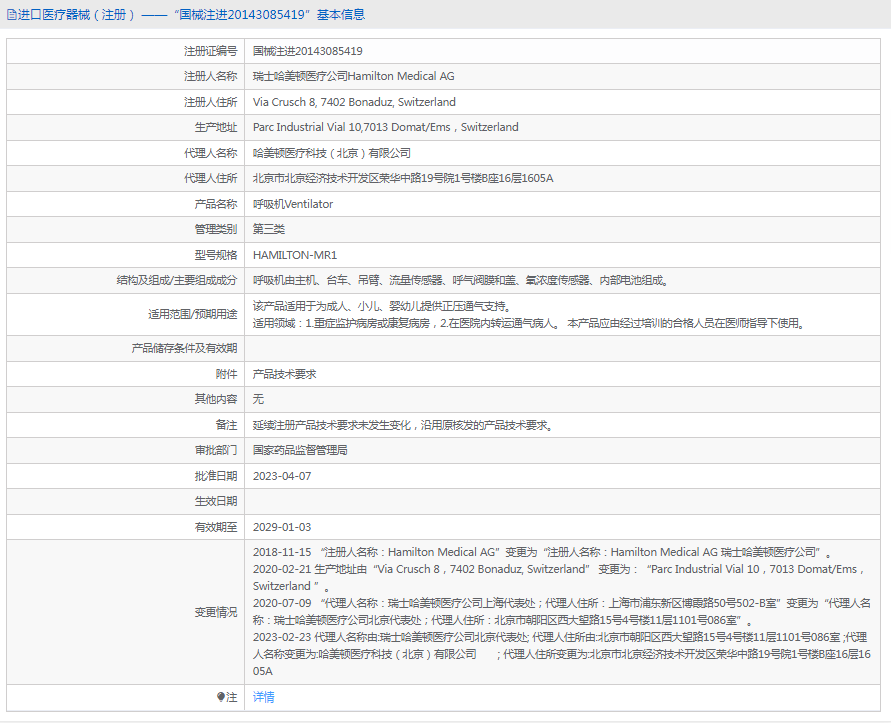Viewport: 891px width, 723px height.
Task: Select the model value HAMILTON-MR1
Action: [x=295, y=255]
